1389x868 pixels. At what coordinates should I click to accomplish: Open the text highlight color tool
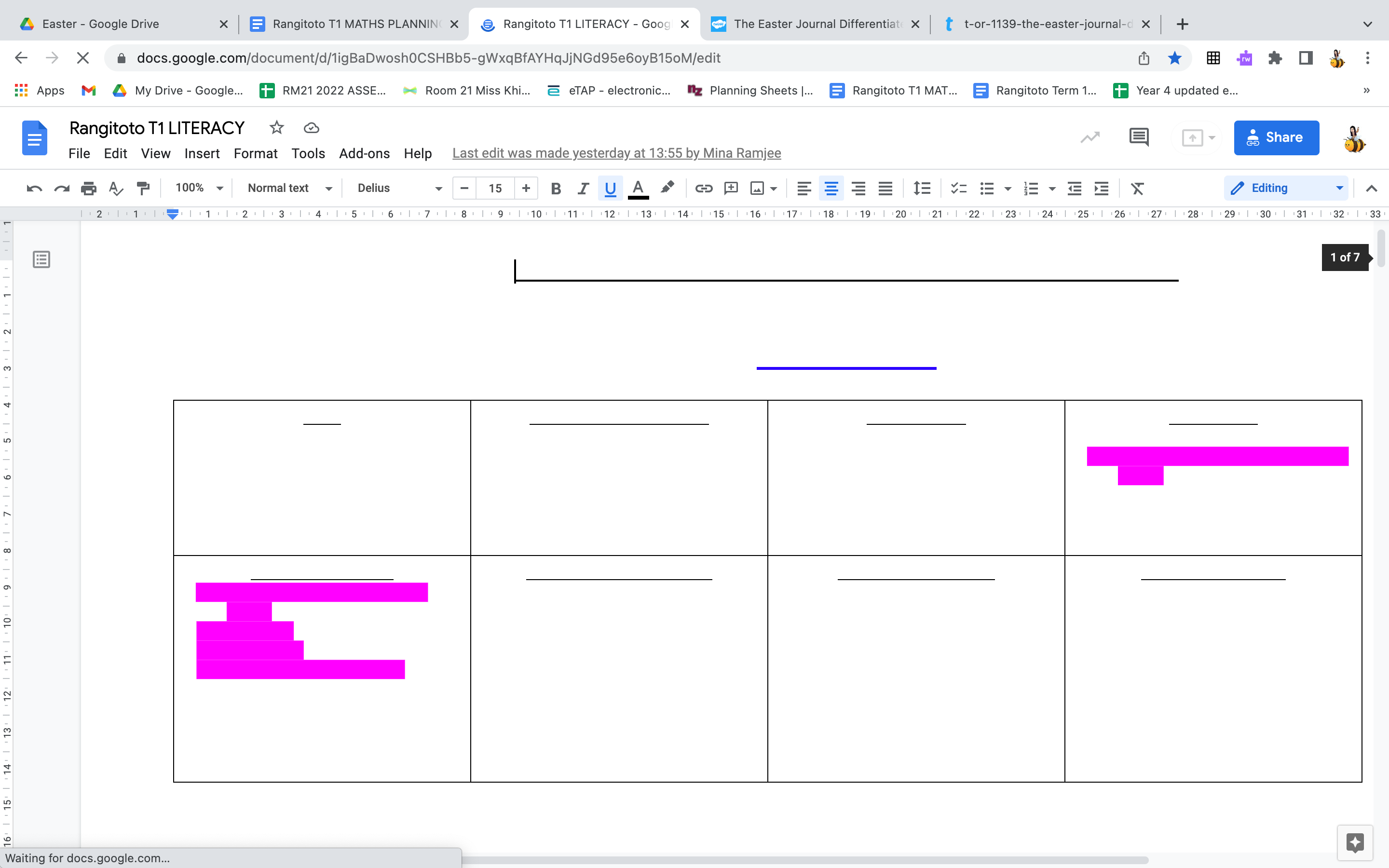pos(667,188)
